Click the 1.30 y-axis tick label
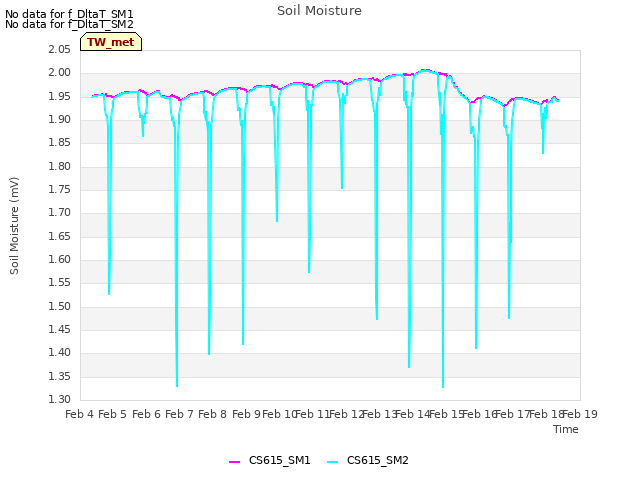This screenshot has height=480, width=640. 59,400
